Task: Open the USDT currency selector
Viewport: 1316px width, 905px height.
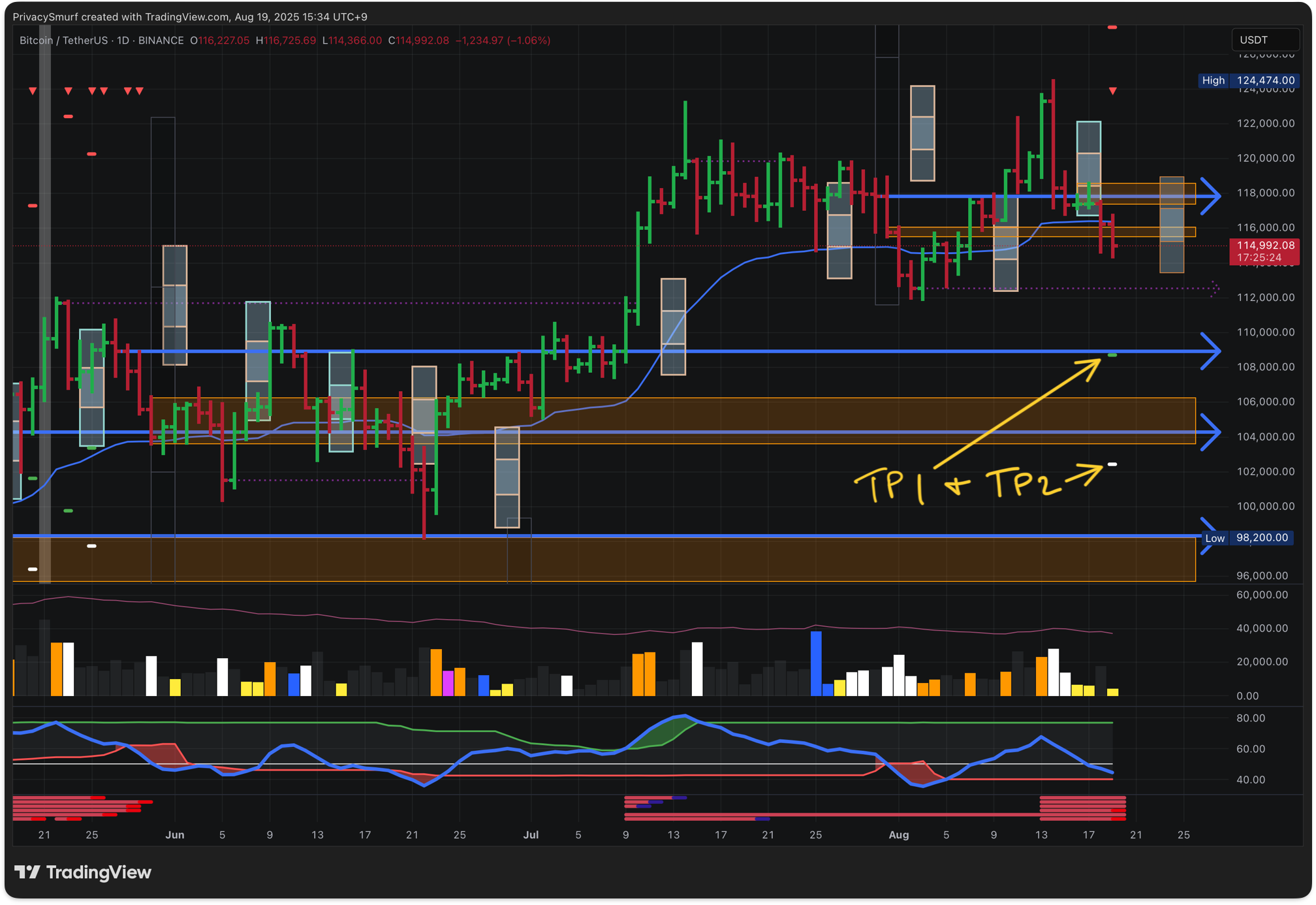Action: 1264,40
